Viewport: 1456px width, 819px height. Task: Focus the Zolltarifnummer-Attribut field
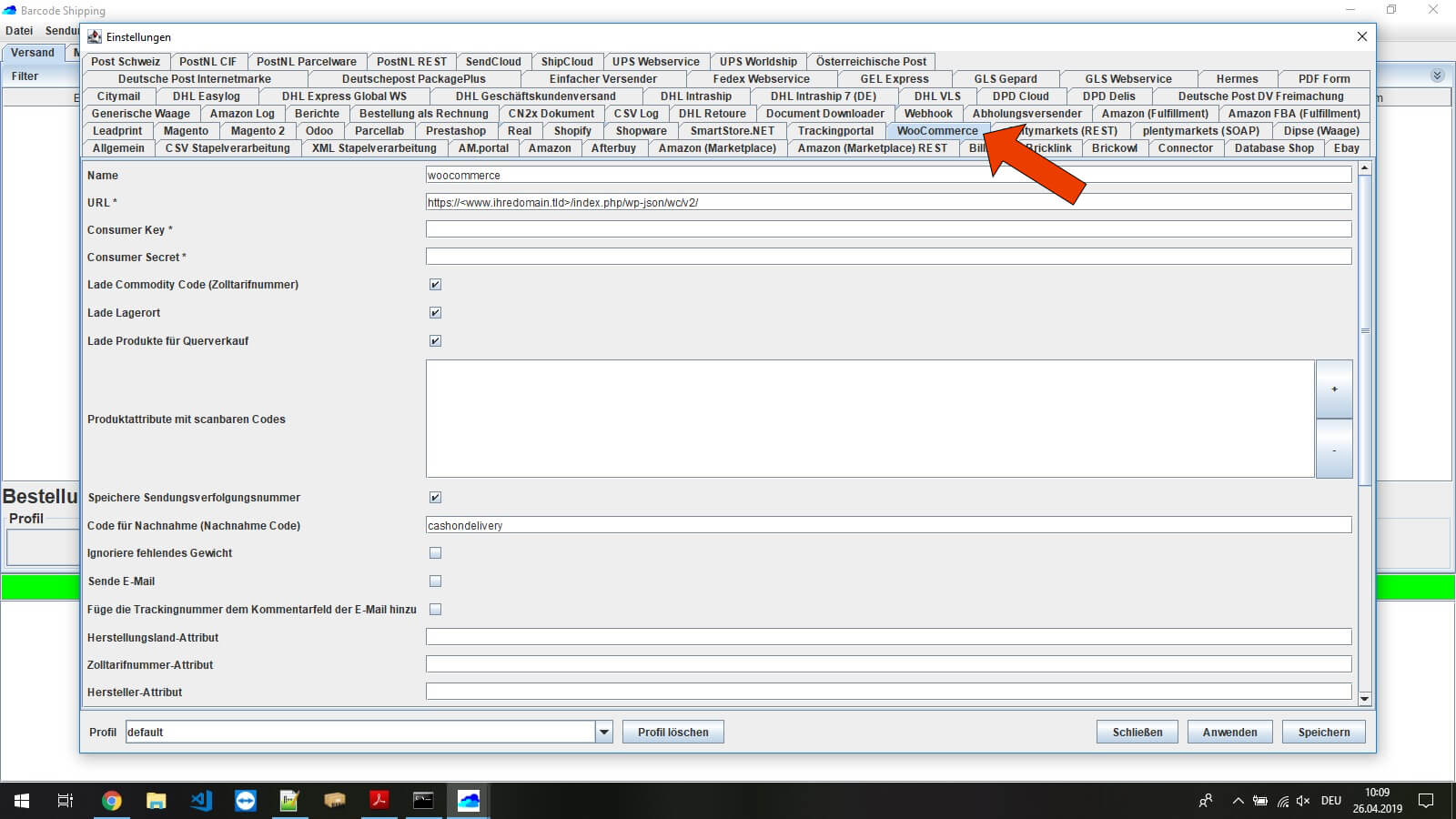click(888, 664)
